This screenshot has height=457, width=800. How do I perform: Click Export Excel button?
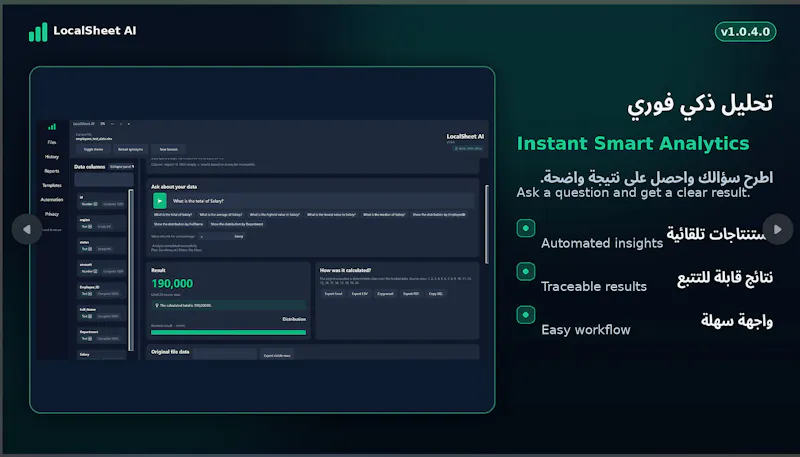(x=334, y=294)
